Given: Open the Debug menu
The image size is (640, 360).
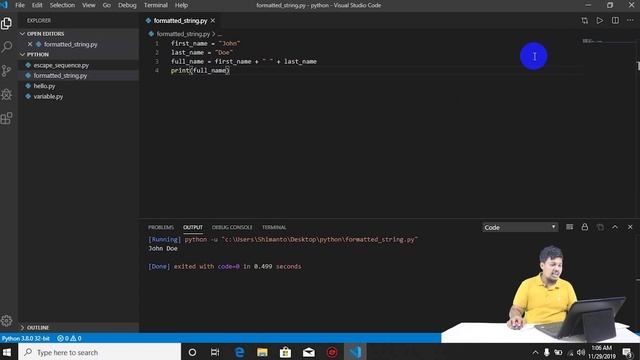Looking at the screenshot, I should point(127,5).
